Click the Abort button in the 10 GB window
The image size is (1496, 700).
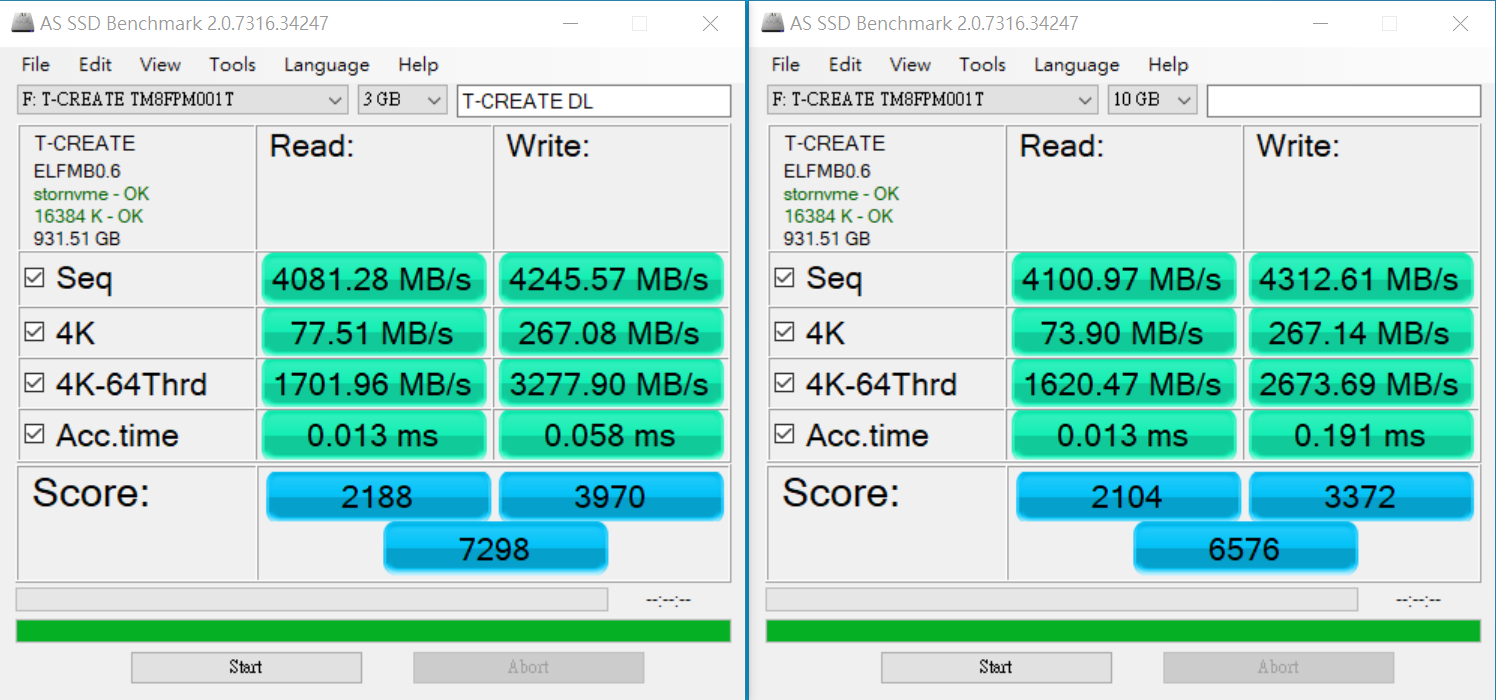(x=1278, y=667)
